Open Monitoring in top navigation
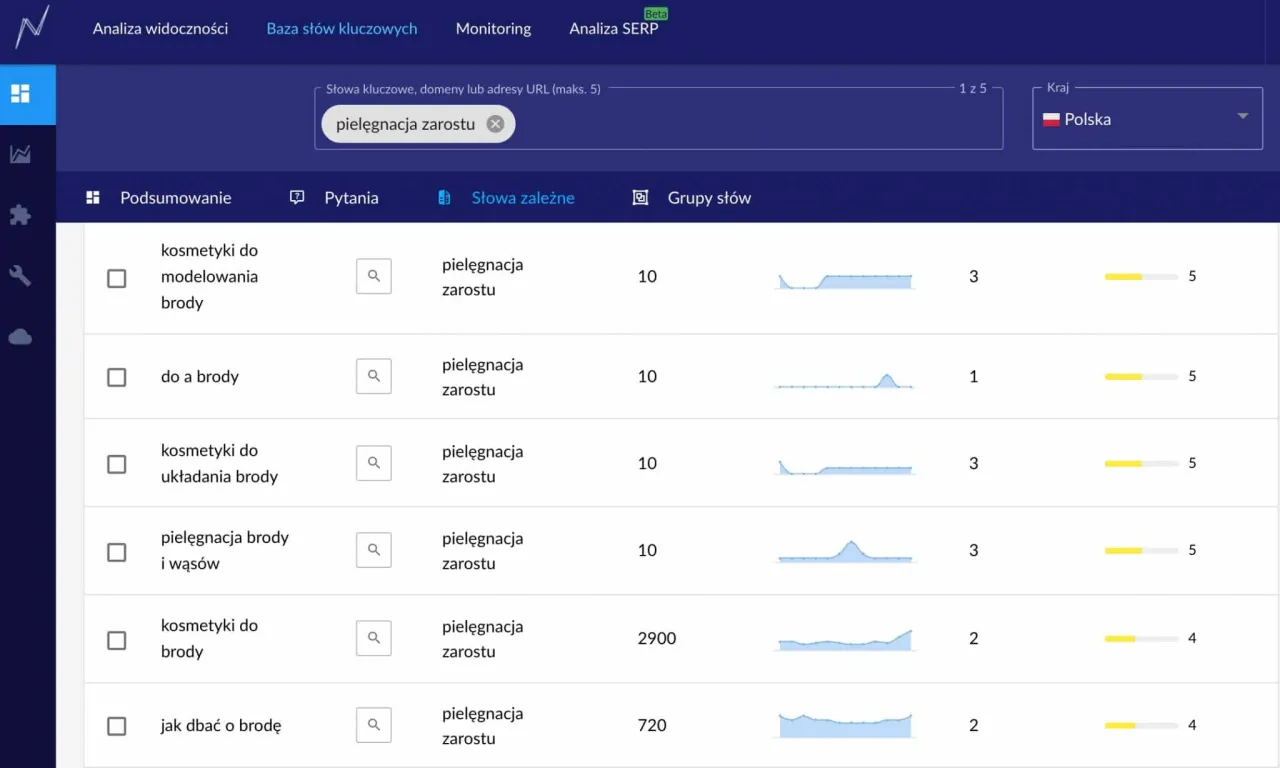The image size is (1280, 768). pyautogui.click(x=493, y=29)
